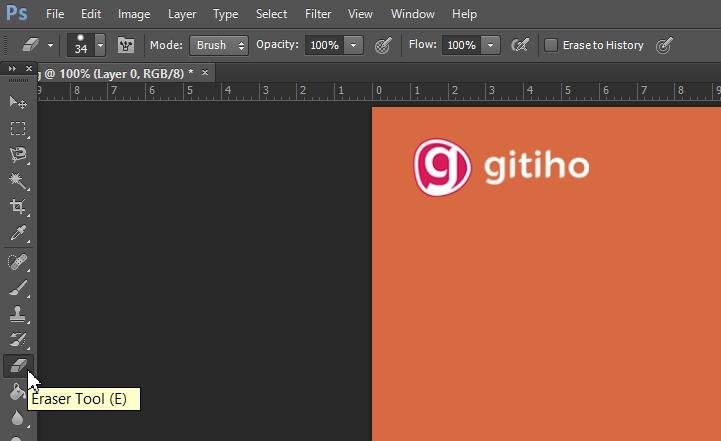
Task: Toggle pressure for size icon
Action: (x=664, y=45)
